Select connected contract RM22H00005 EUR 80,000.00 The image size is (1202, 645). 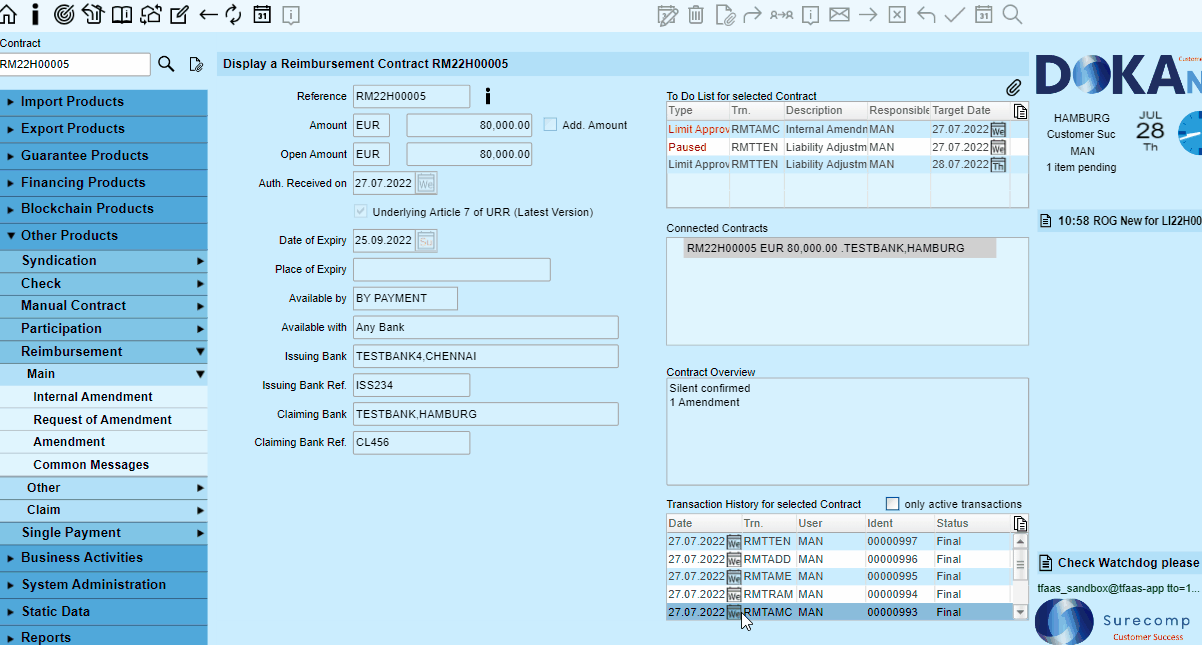tap(840, 248)
